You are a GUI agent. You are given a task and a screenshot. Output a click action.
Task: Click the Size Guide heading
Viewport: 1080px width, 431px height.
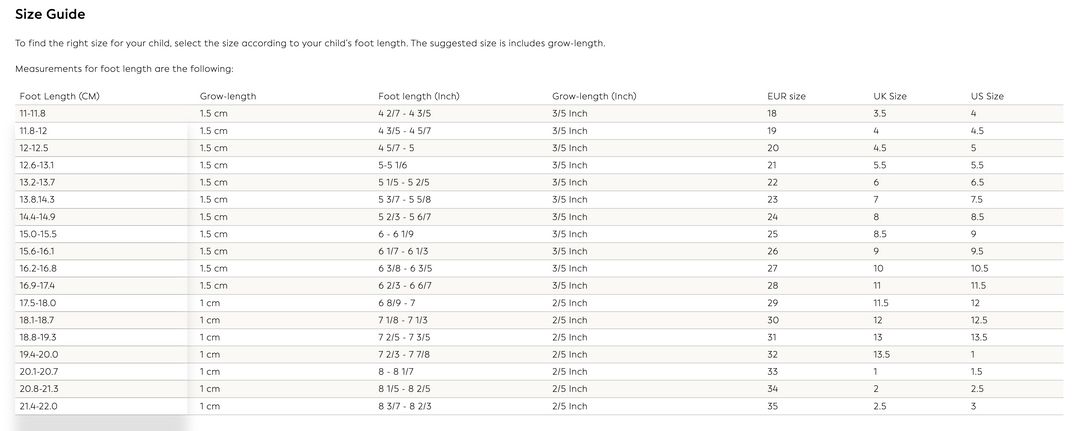tap(50, 14)
